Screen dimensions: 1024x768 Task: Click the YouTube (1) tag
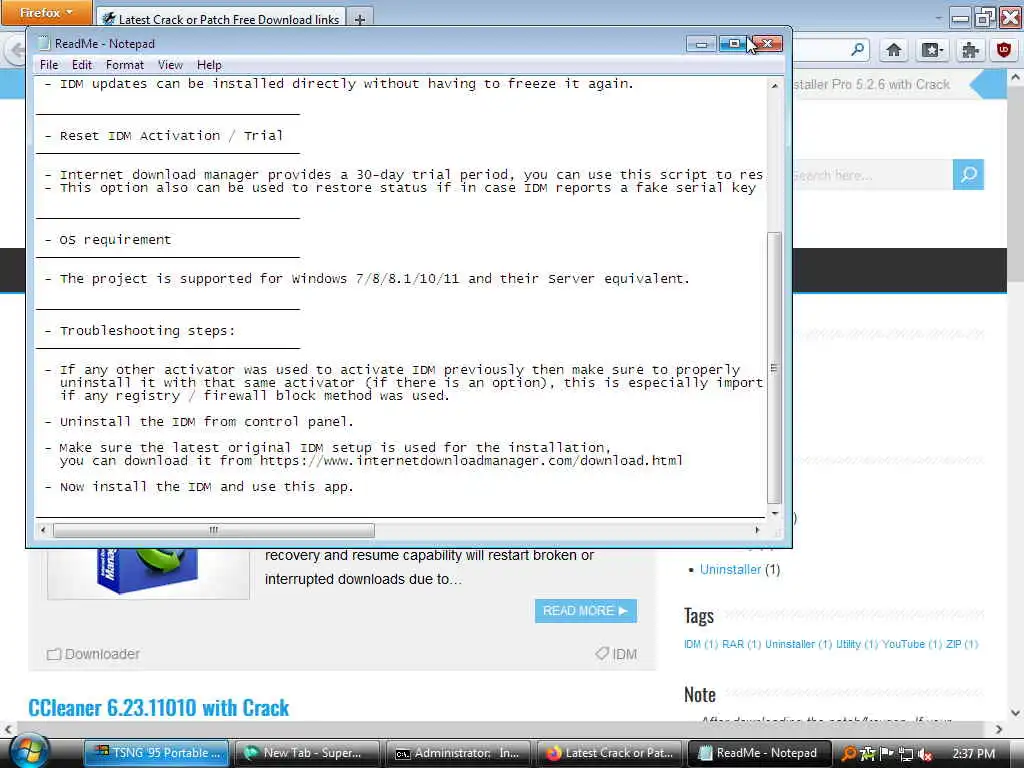[x=912, y=644]
